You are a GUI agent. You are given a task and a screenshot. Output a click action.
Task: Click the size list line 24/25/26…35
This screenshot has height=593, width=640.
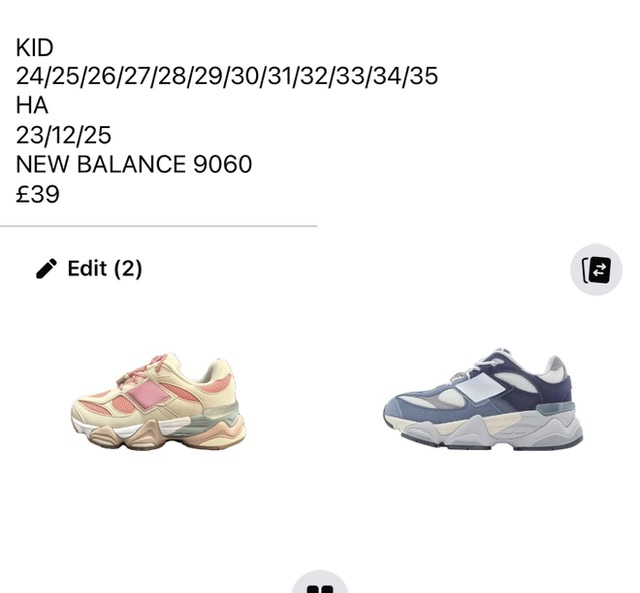227,76
